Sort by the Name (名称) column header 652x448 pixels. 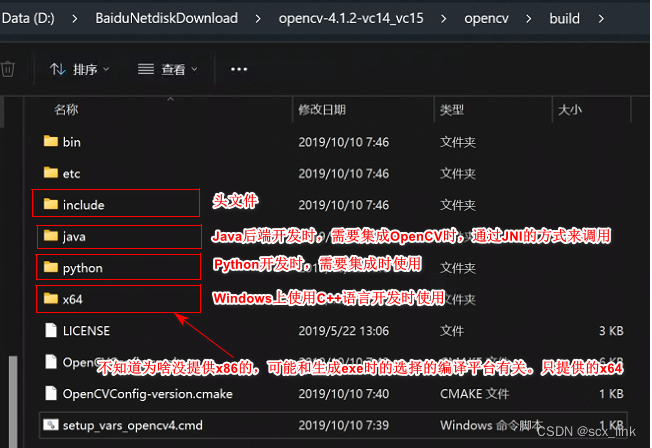point(66,109)
